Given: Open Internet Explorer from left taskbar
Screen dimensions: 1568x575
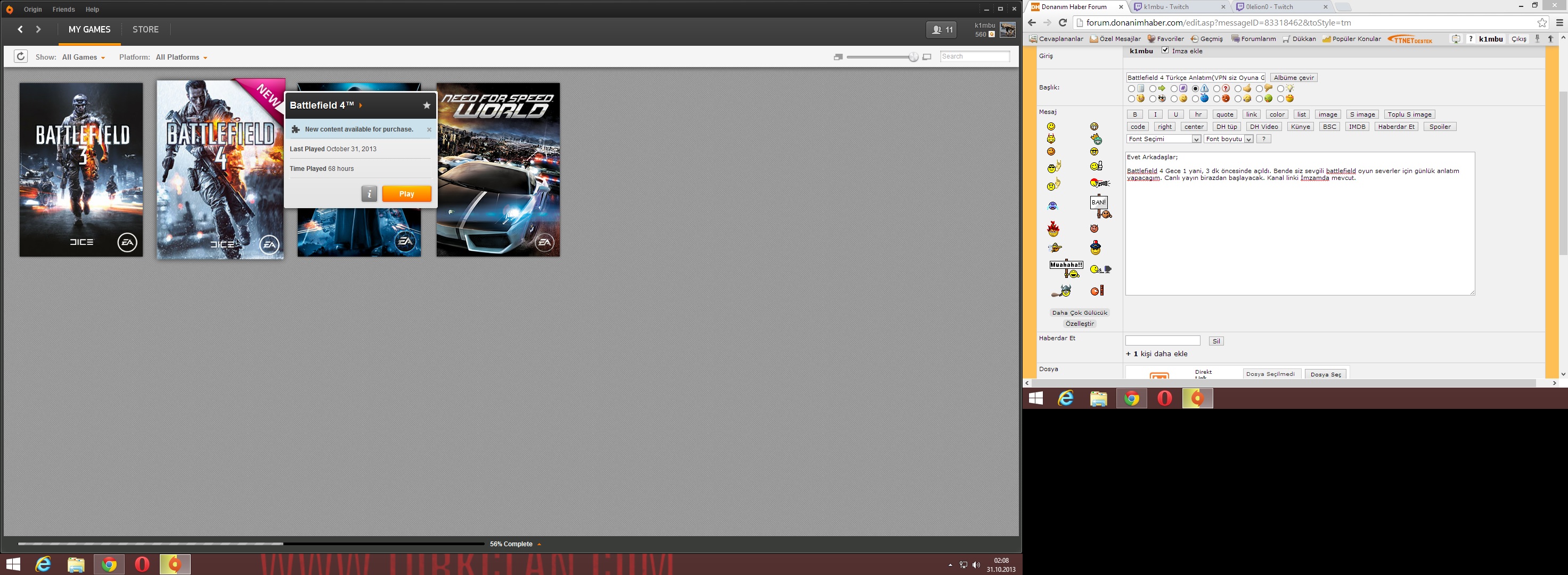Looking at the screenshot, I should [43, 565].
